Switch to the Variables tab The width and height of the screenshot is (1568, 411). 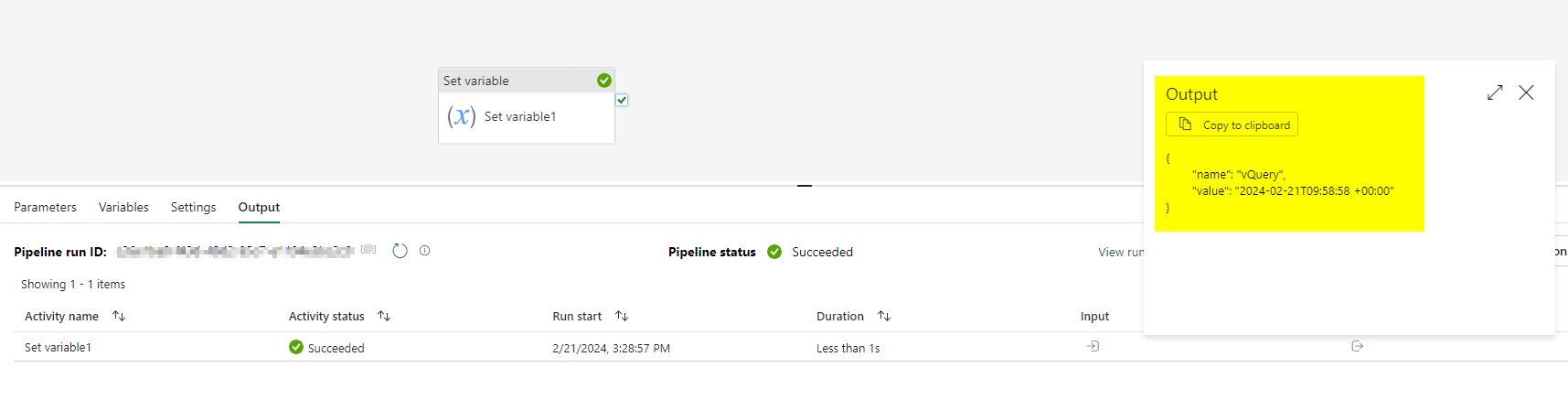123,207
